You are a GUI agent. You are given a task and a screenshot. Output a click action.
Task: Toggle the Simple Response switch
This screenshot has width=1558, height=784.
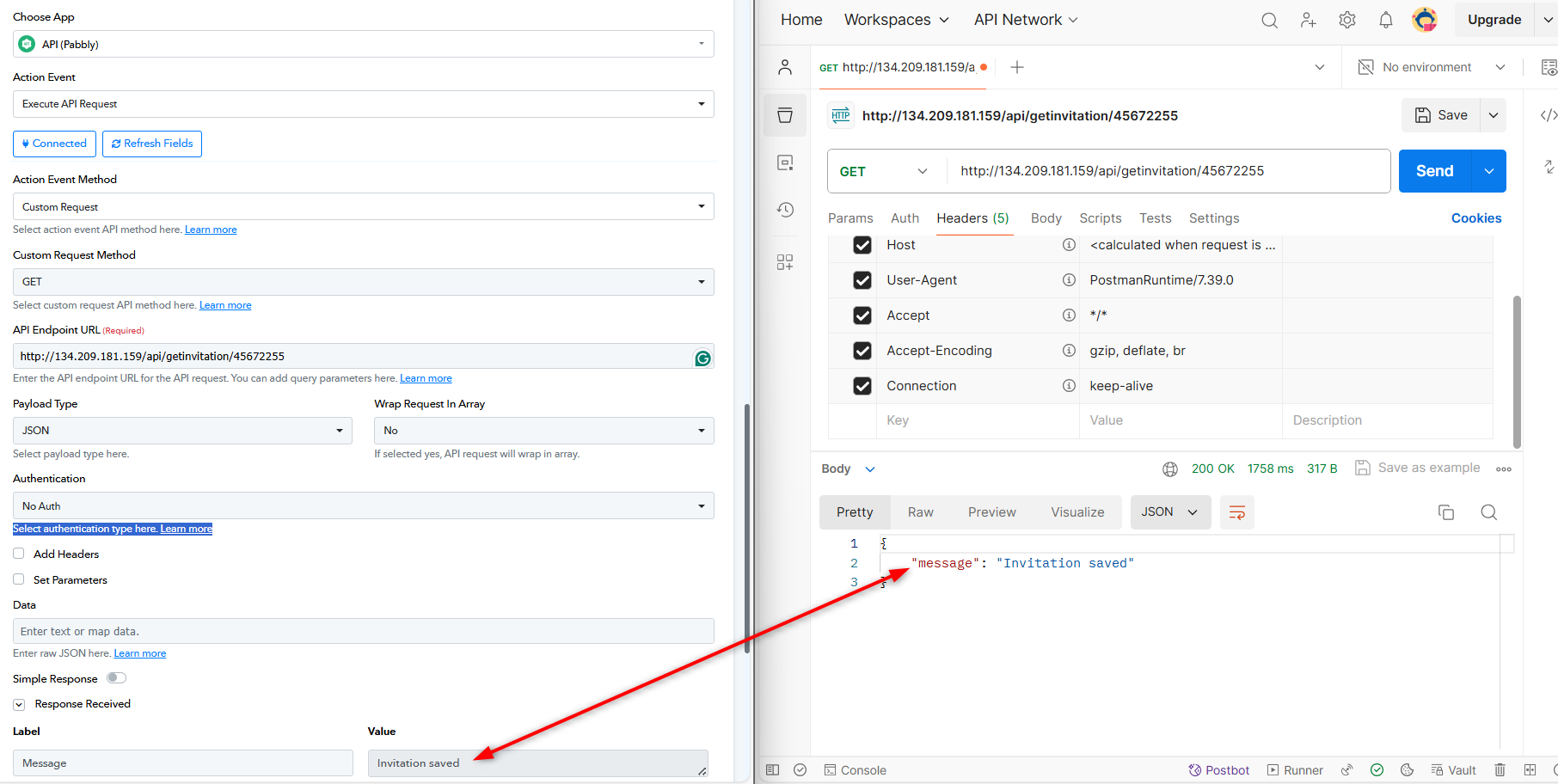pyautogui.click(x=116, y=678)
